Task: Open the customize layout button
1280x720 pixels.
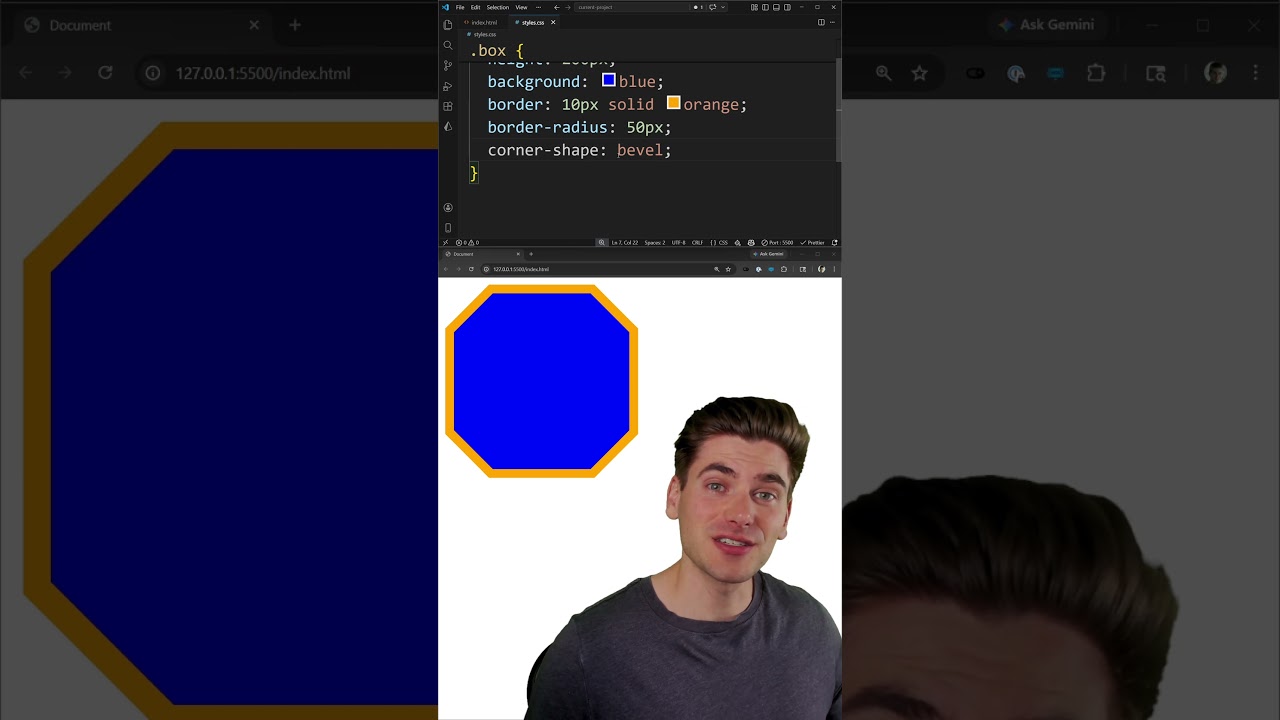Action: (754, 7)
